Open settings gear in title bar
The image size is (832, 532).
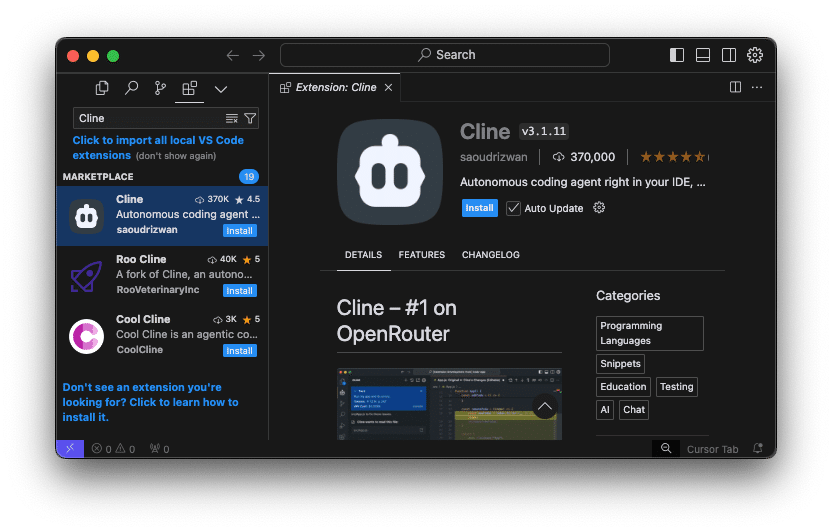(755, 55)
